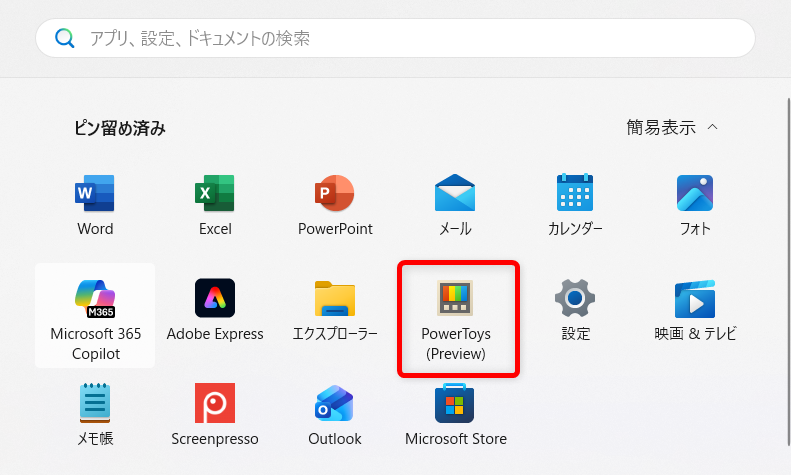791x475 pixels.
Task: Click the 'Microsoft 365 Copilot' label text
Action: pos(96,343)
